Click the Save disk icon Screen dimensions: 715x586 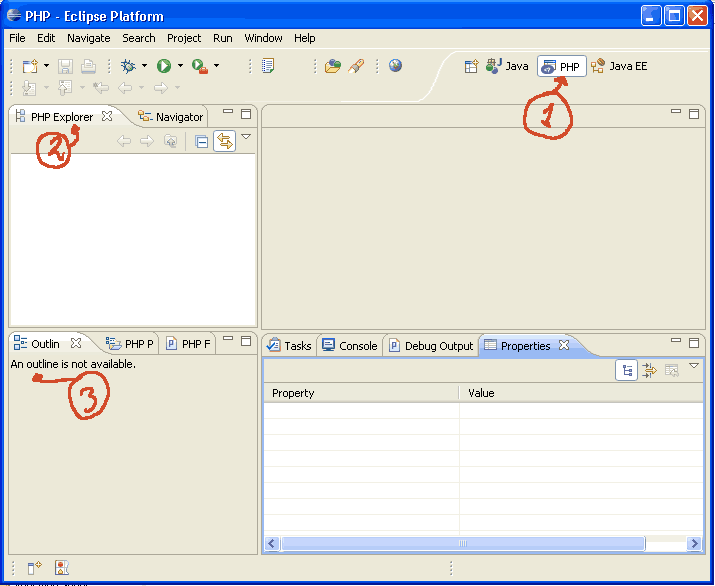coord(65,67)
